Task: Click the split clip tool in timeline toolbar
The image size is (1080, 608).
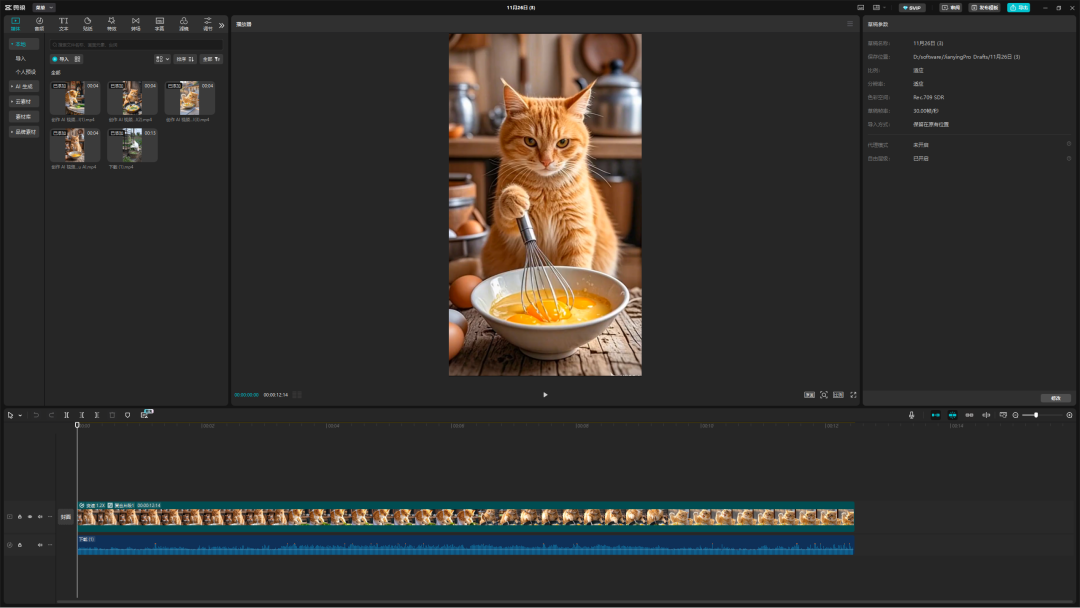Action: pyautogui.click(x=67, y=415)
